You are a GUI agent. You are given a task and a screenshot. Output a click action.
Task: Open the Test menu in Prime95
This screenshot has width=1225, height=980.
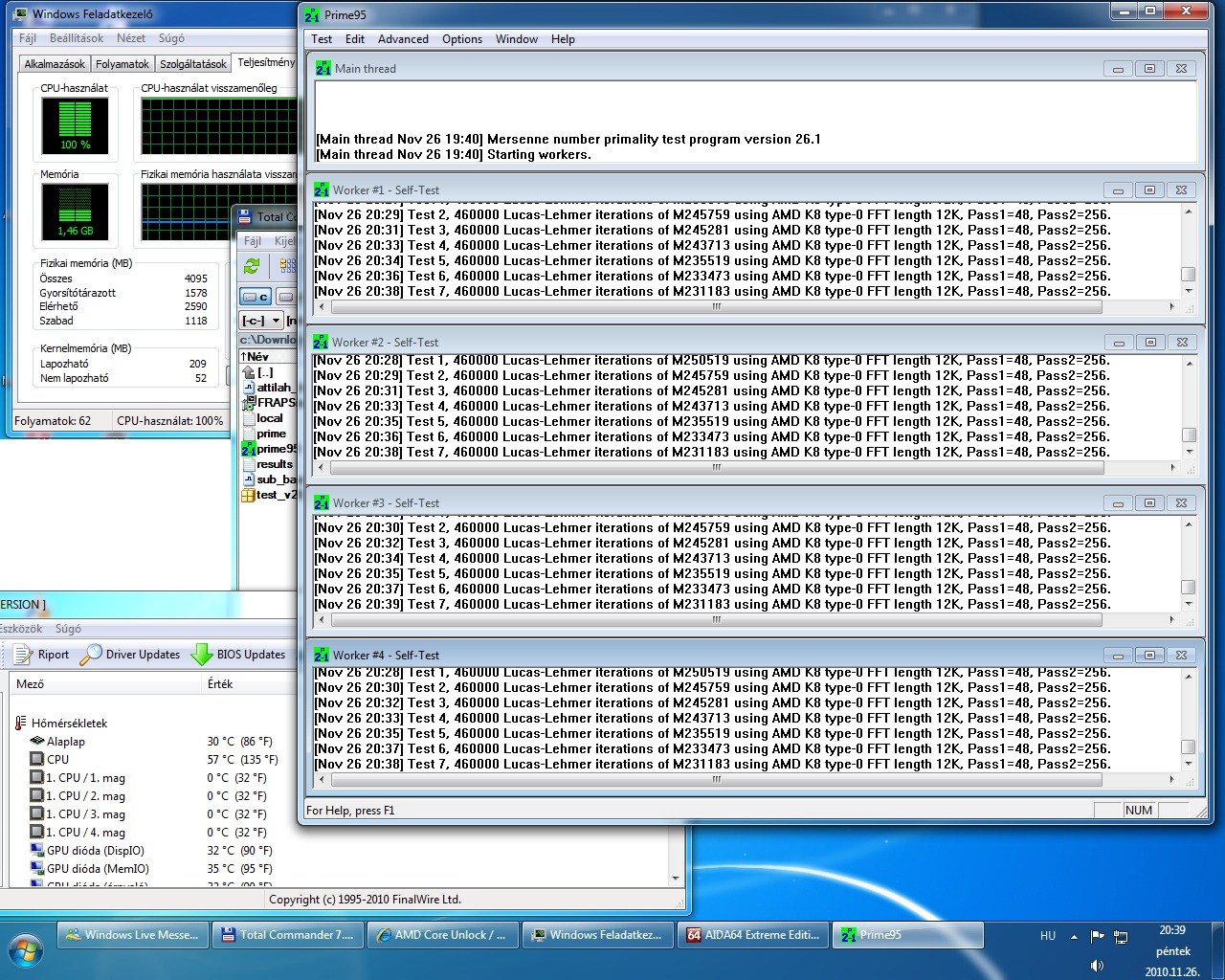(x=322, y=39)
